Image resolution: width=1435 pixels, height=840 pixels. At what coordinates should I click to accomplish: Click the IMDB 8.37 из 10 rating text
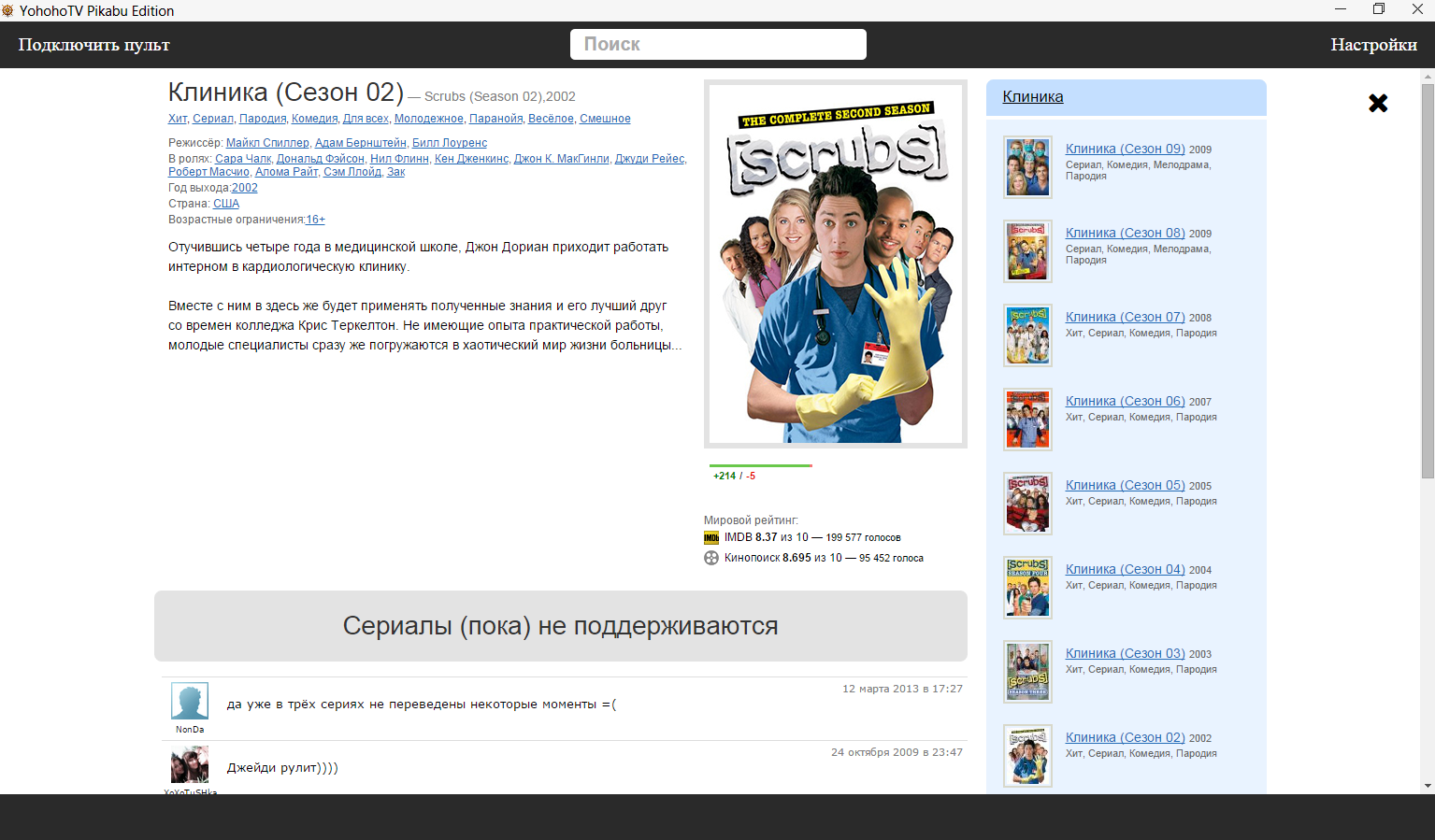767,537
